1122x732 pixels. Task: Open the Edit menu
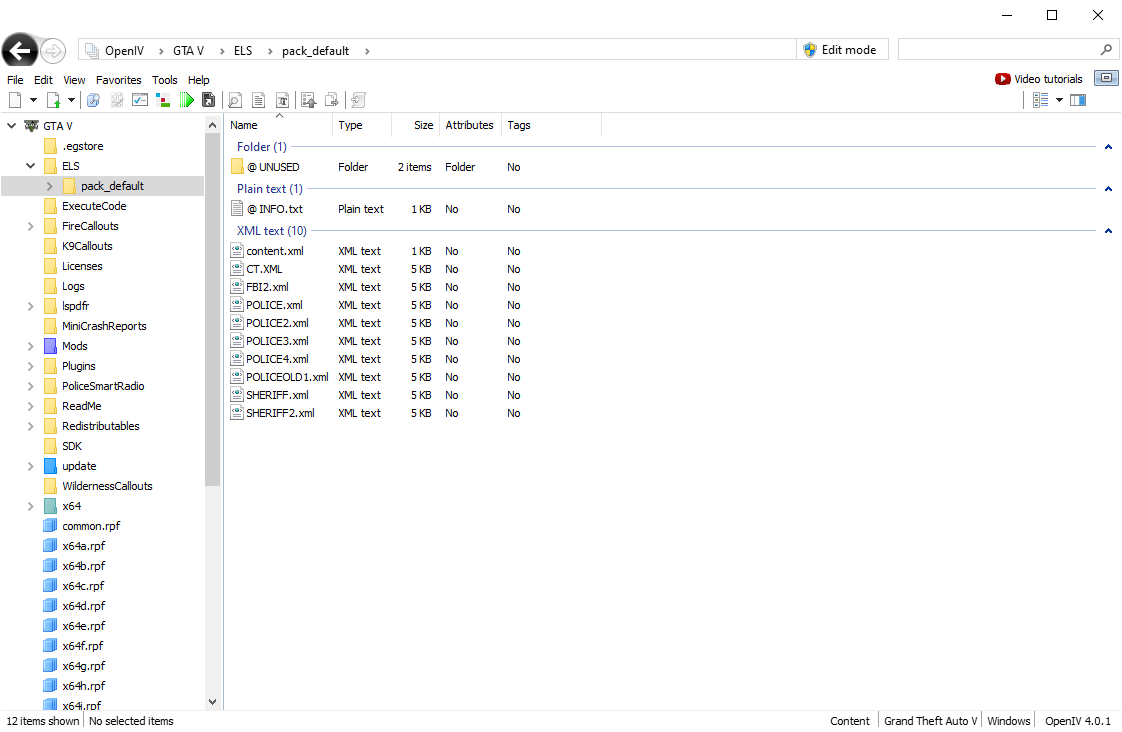click(44, 80)
